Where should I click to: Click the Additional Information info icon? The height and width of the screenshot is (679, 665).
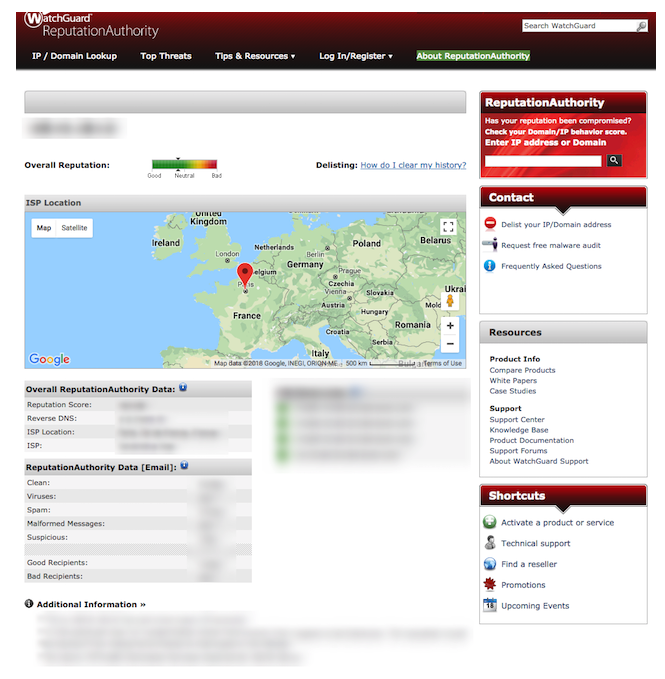[29, 604]
